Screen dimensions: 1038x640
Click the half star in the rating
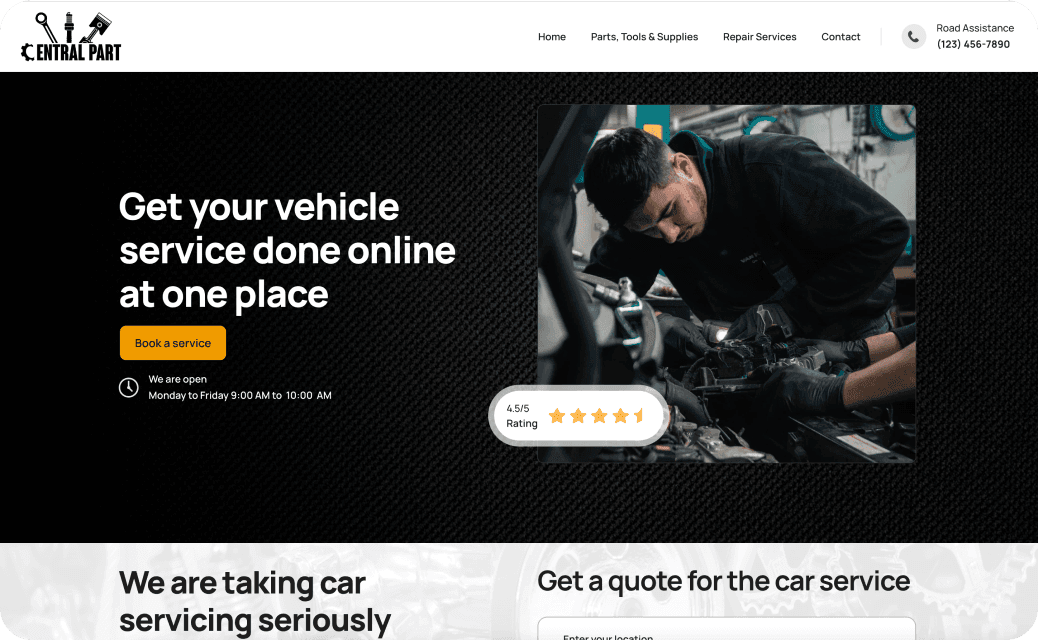tap(639, 416)
